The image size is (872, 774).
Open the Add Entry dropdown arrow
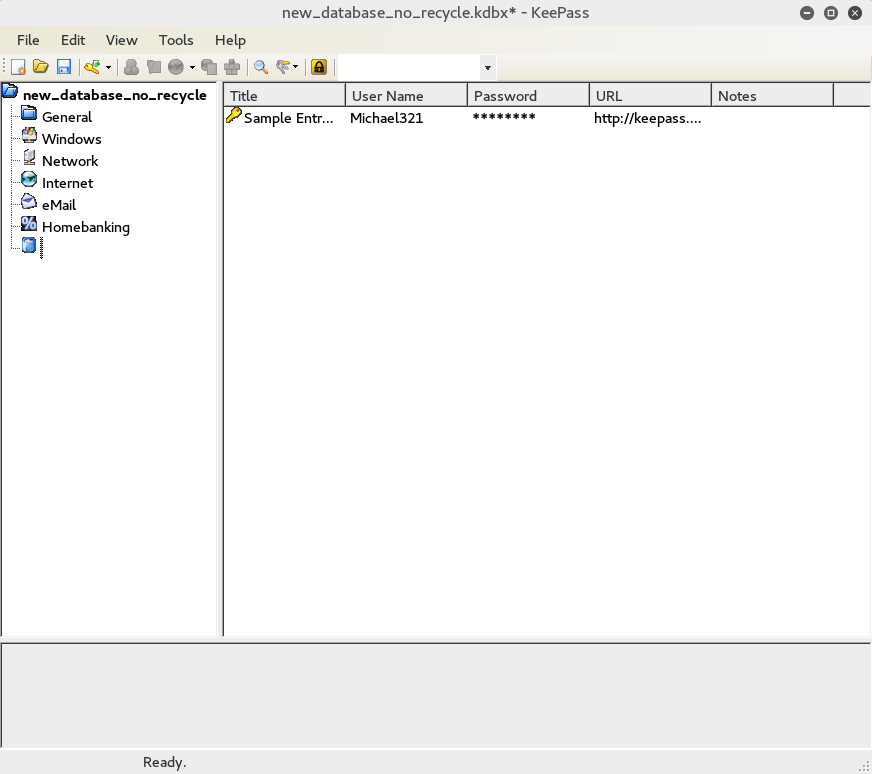click(x=108, y=68)
